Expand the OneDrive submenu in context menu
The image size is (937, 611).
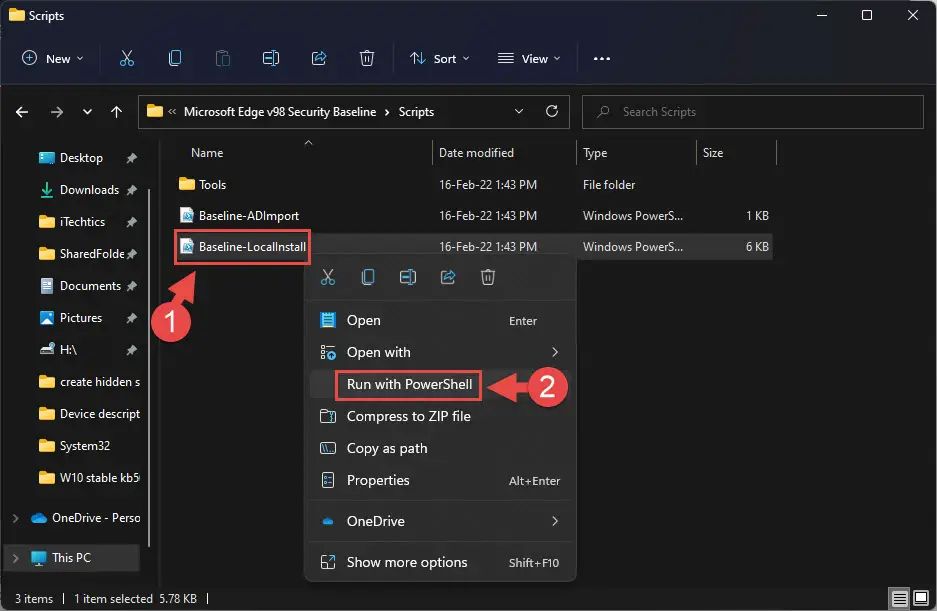(x=555, y=521)
